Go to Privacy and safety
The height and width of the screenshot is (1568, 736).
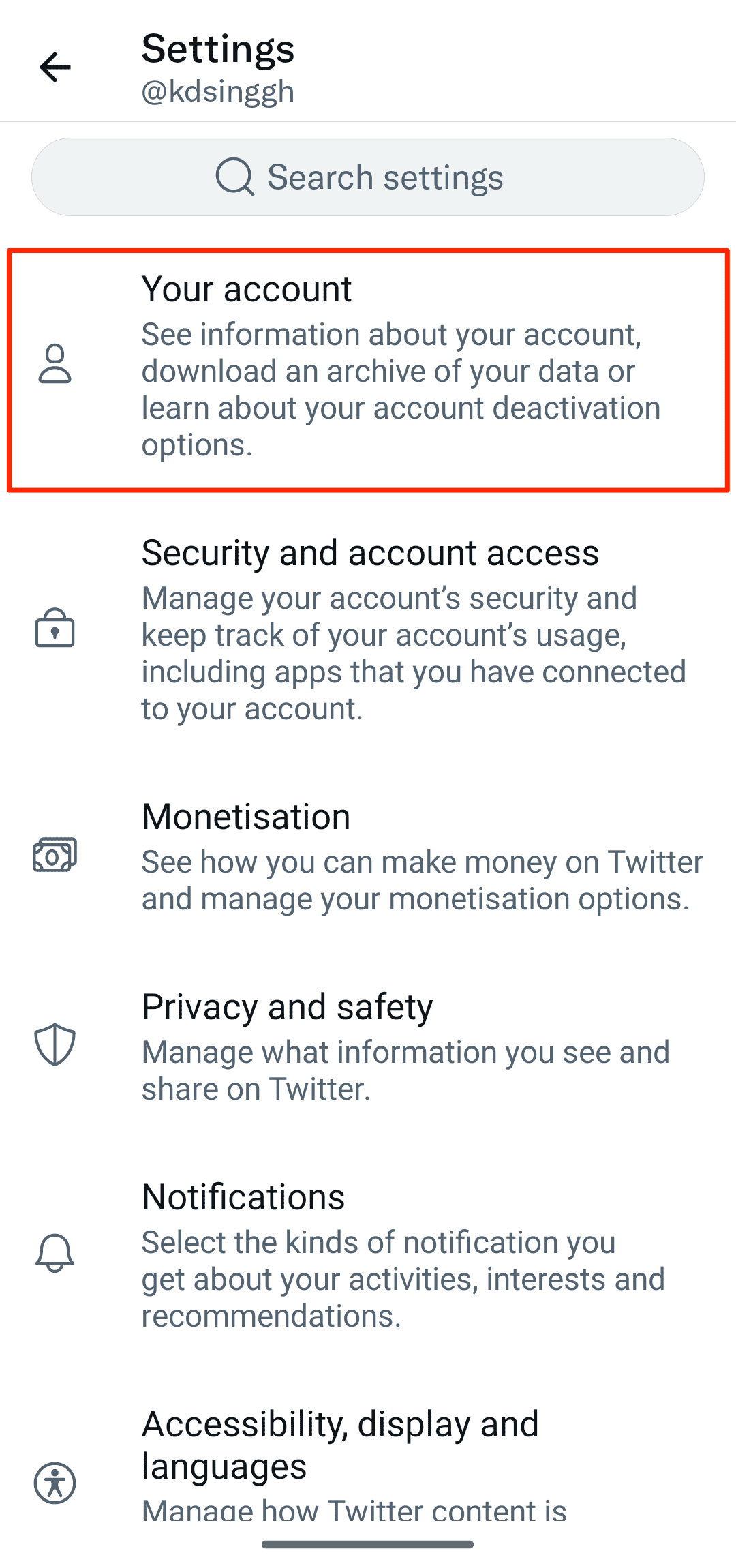(x=287, y=1007)
